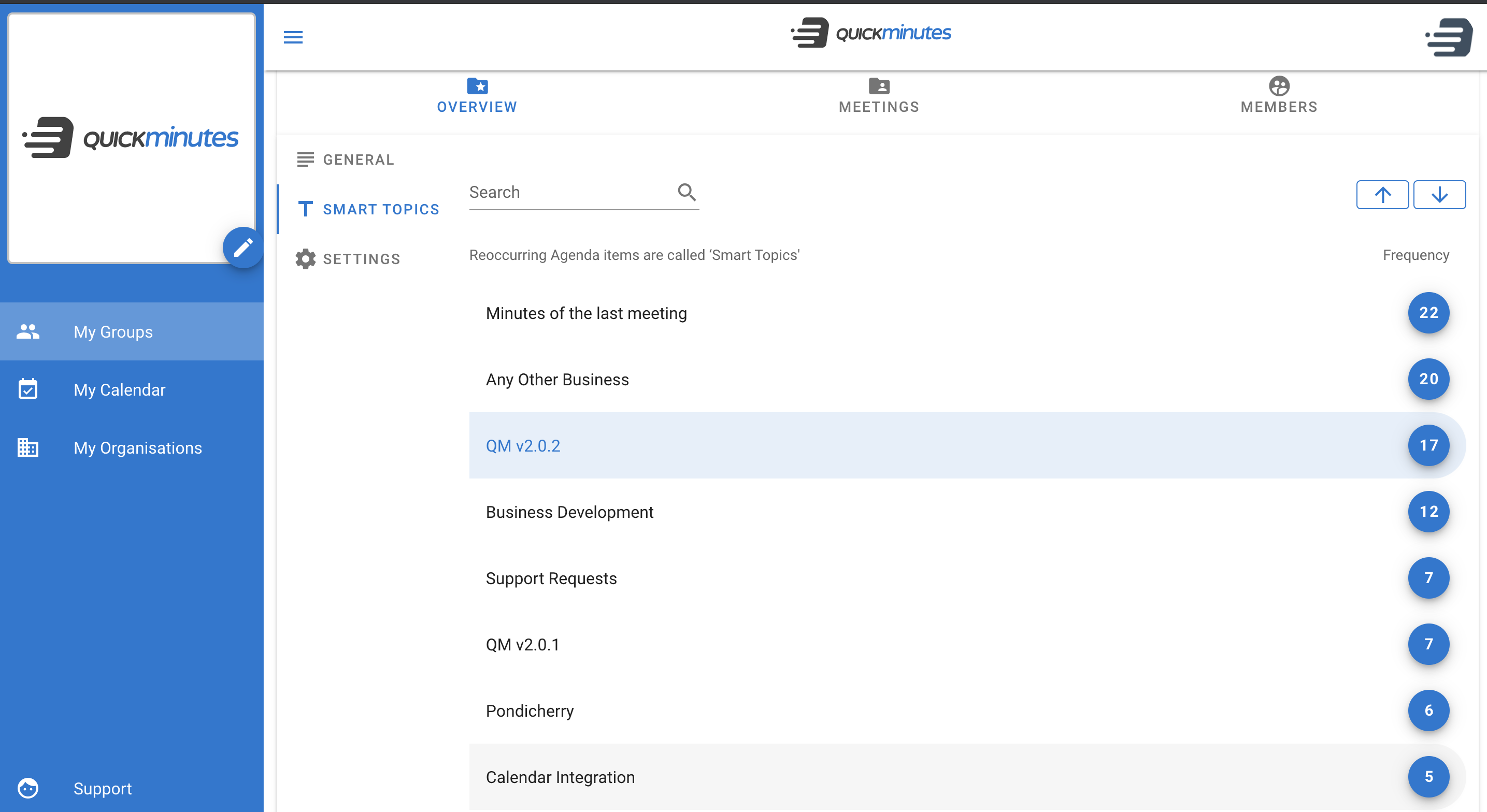Click the frequency badge showing 5
This screenshot has height=812, width=1487.
[1428, 777]
